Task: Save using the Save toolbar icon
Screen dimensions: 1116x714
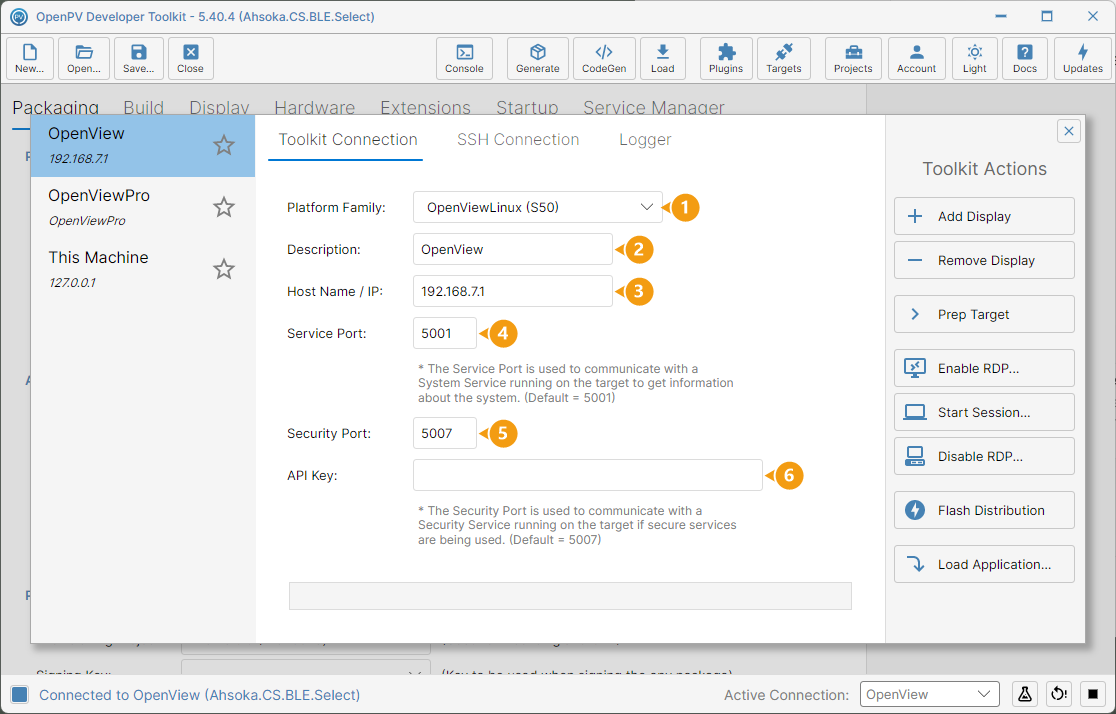Action: (139, 58)
